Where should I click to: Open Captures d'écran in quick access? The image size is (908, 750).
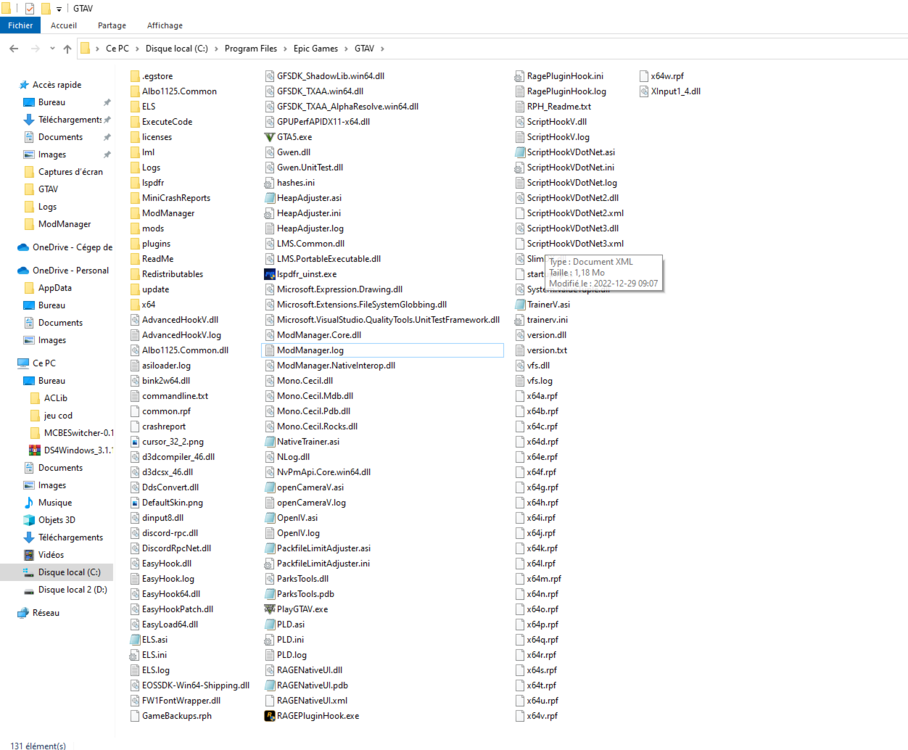(70, 172)
